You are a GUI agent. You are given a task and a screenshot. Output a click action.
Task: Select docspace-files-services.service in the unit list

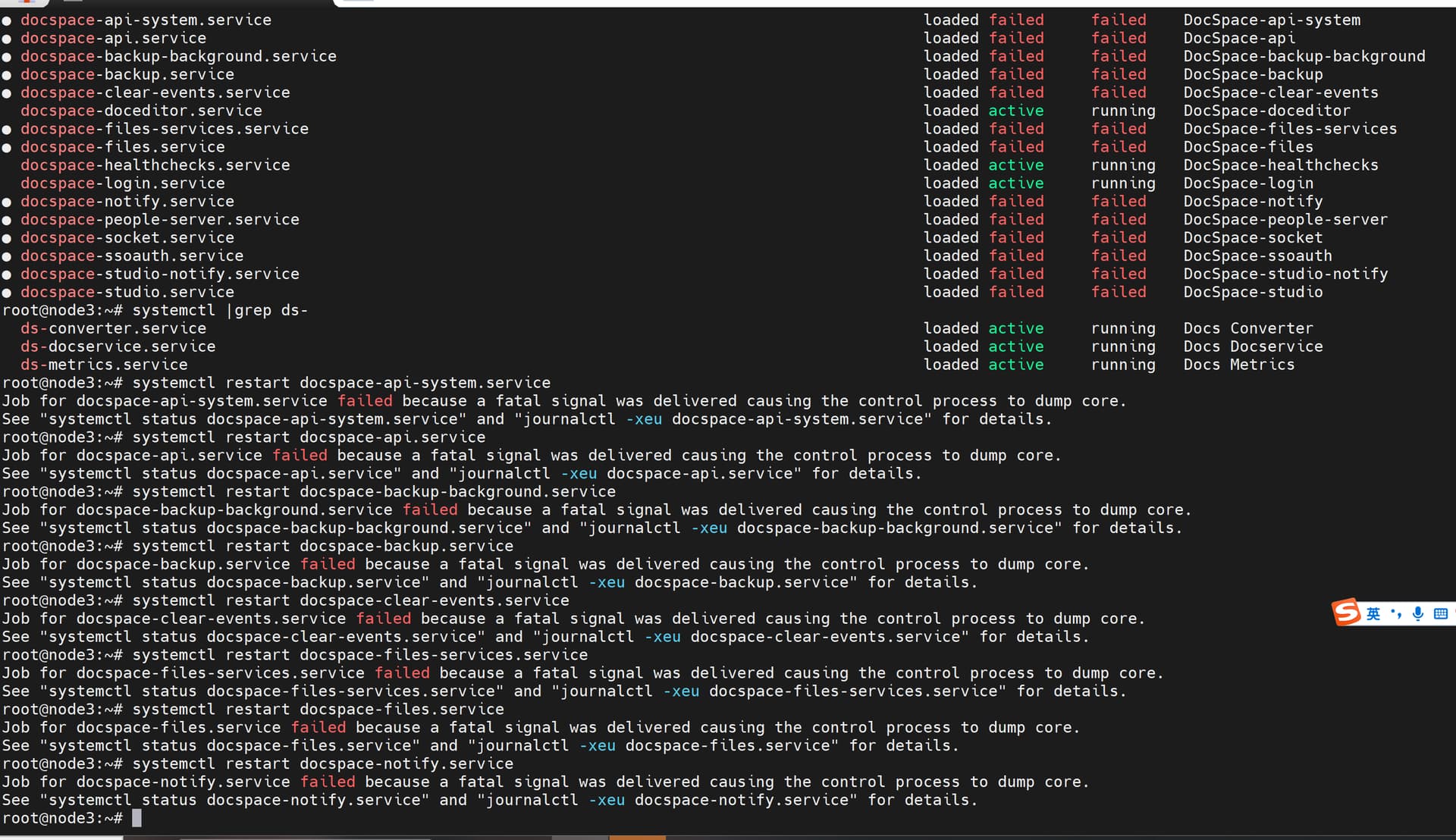pyautogui.click(x=165, y=129)
